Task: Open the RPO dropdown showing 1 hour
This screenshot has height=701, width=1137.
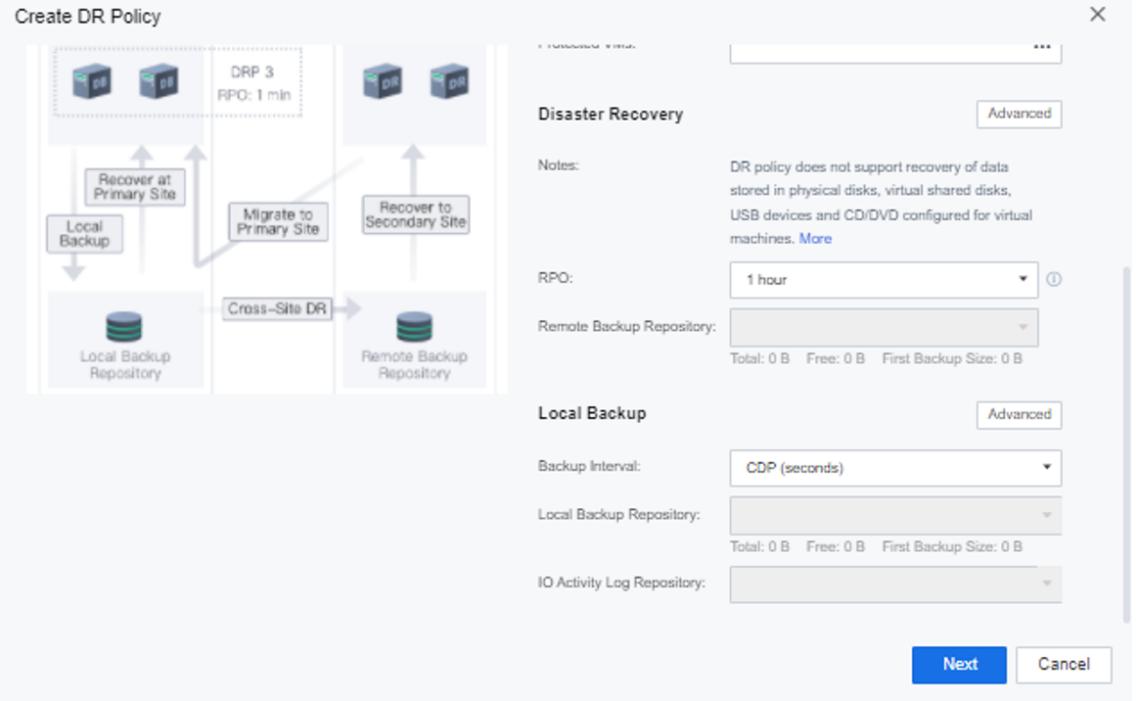Action: coord(883,280)
